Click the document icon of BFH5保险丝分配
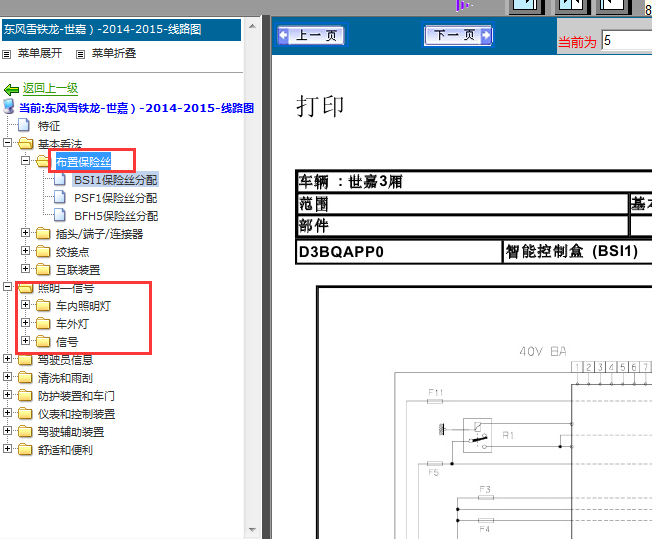The height and width of the screenshot is (539, 652). tap(60, 215)
